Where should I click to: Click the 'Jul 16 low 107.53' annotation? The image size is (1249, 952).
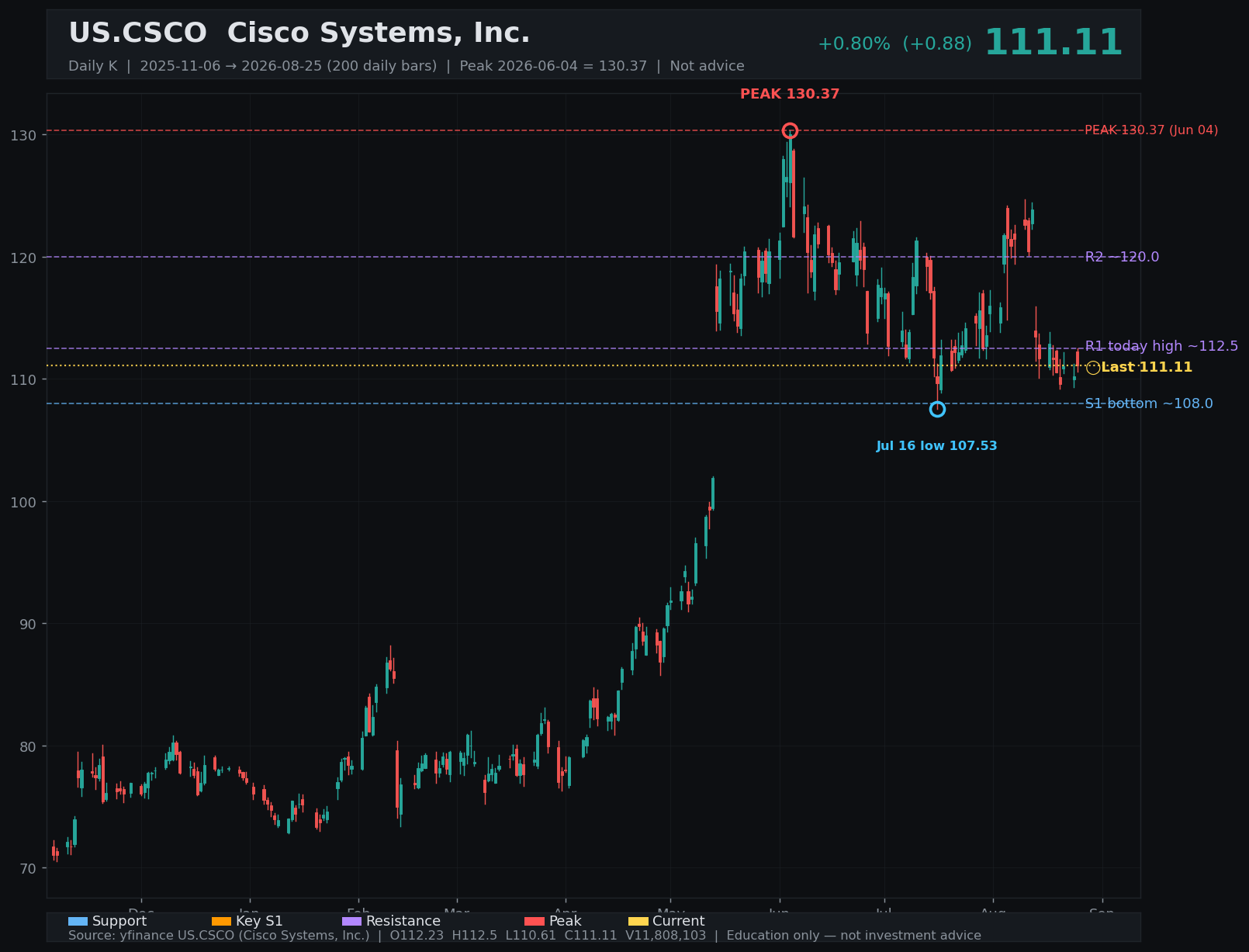click(x=936, y=446)
